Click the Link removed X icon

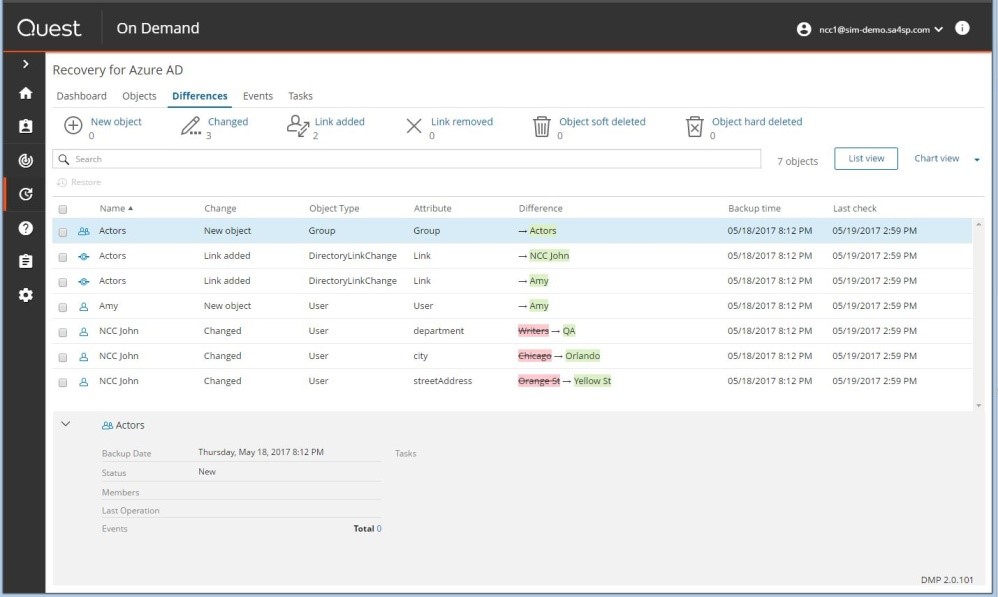point(414,126)
